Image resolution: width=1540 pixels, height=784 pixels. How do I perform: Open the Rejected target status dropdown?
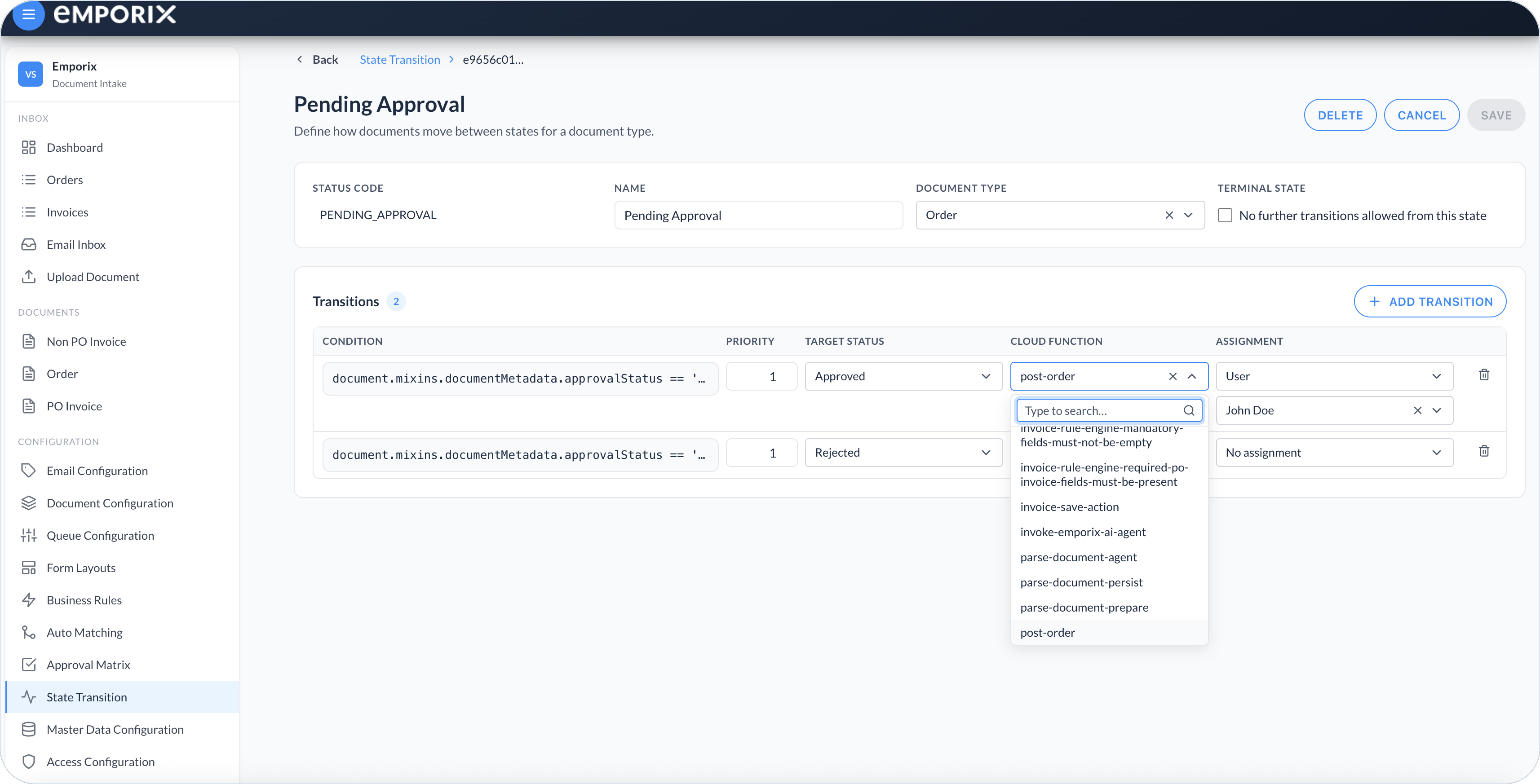[903, 453]
